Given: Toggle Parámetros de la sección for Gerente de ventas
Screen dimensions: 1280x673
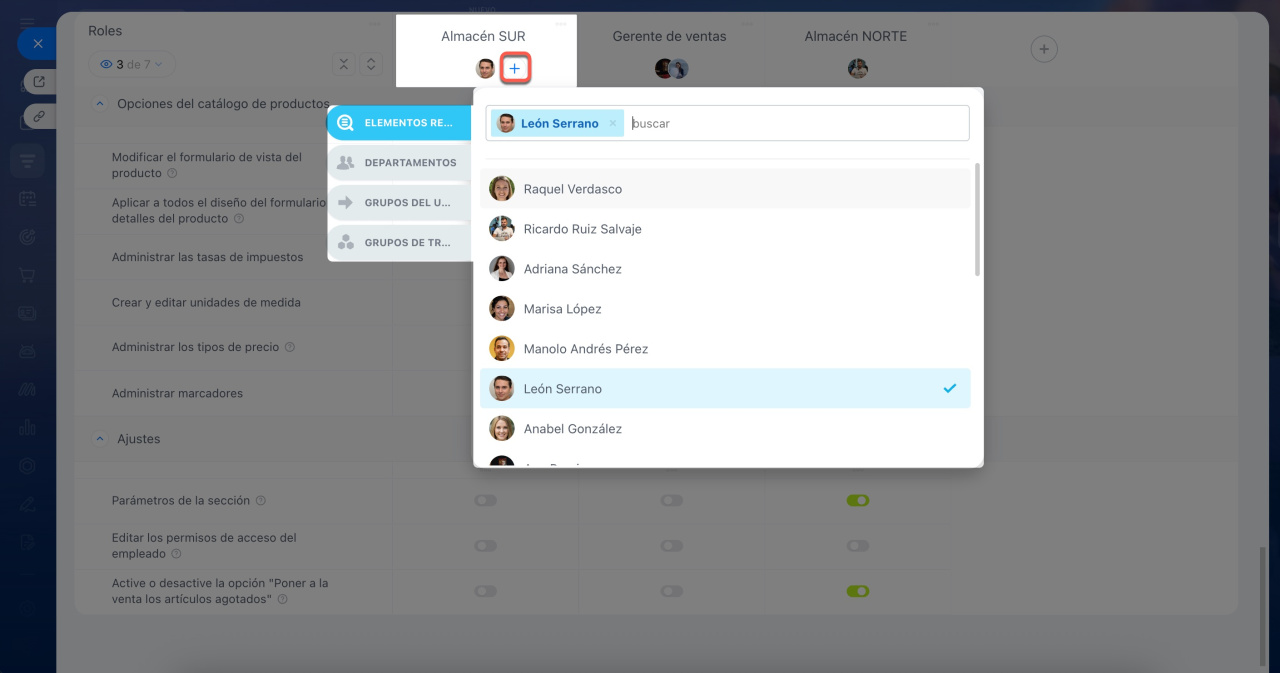Looking at the screenshot, I should click(671, 500).
